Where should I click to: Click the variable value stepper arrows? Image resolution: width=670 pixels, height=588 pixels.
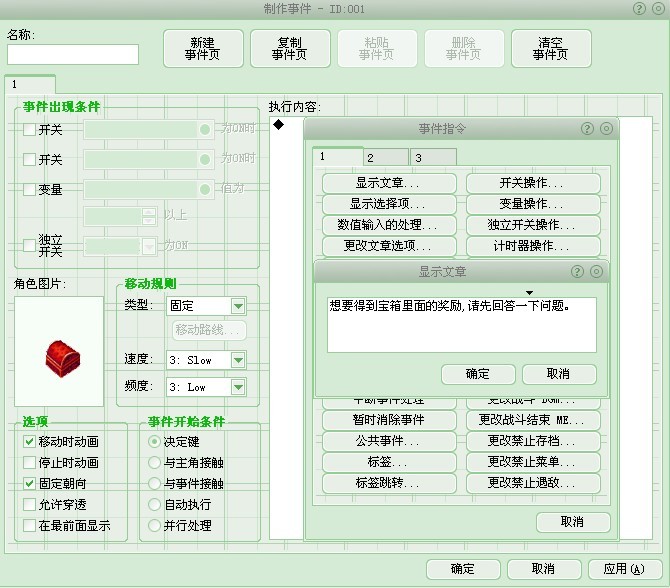(x=149, y=216)
